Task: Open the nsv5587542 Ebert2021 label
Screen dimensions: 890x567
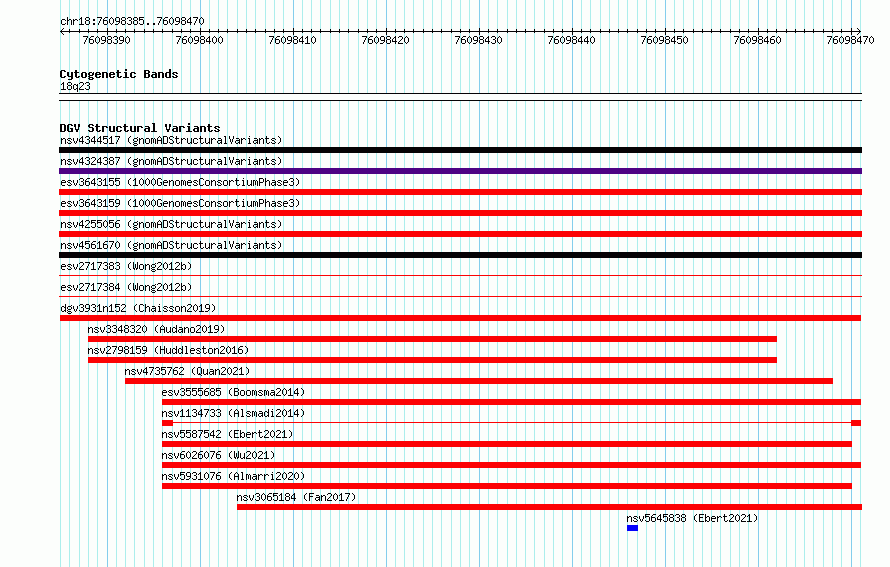Action: point(227,434)
